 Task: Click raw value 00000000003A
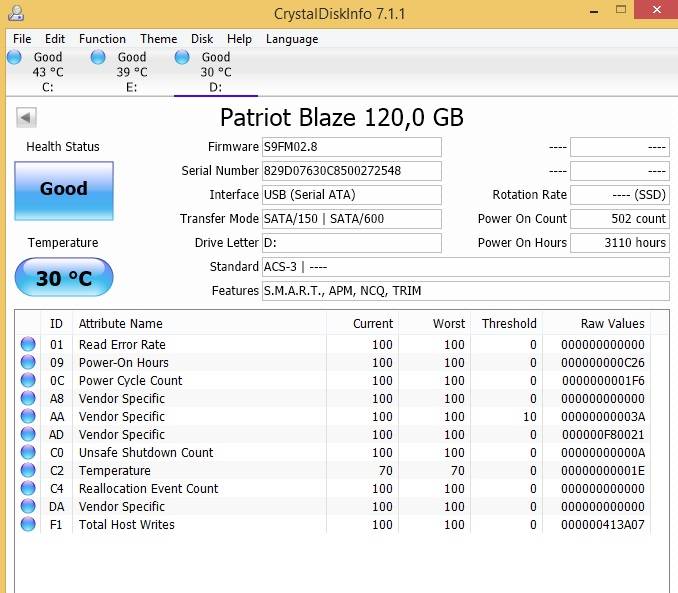pos(603,417)
